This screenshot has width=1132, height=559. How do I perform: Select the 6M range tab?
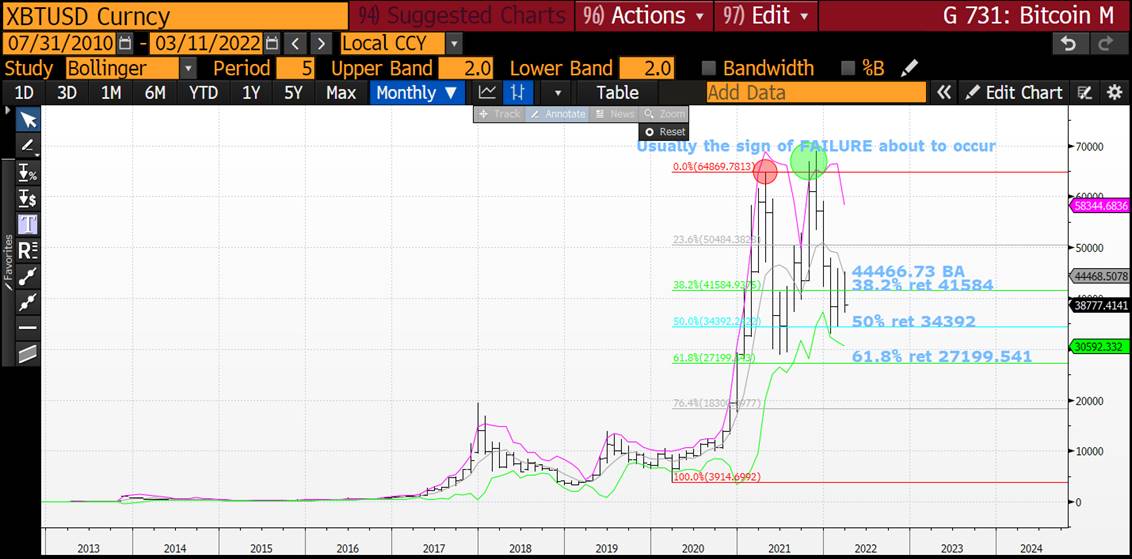tap(154, 92)
